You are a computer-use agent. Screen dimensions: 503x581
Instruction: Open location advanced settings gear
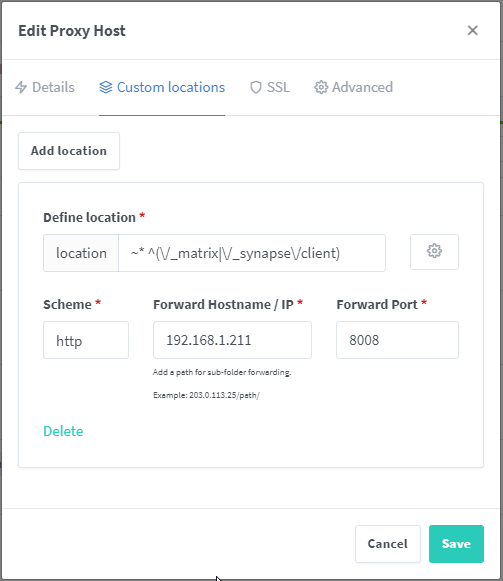tap(434, 252)
